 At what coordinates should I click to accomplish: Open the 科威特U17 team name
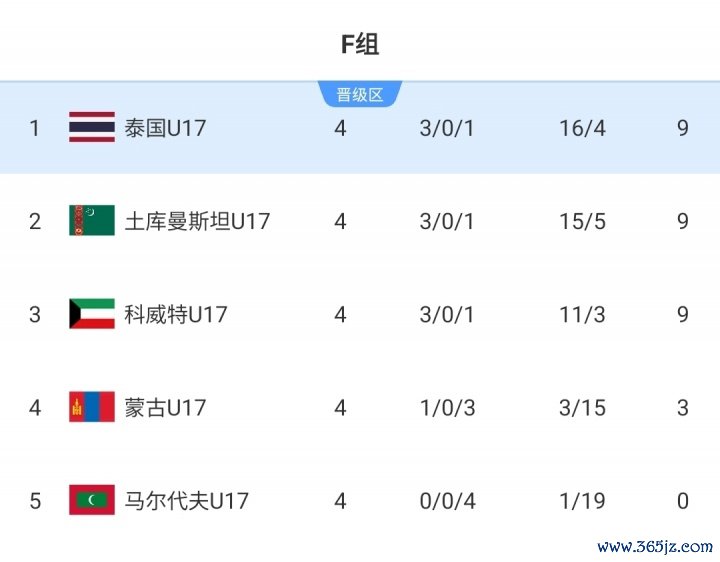(x=176, y=314)
